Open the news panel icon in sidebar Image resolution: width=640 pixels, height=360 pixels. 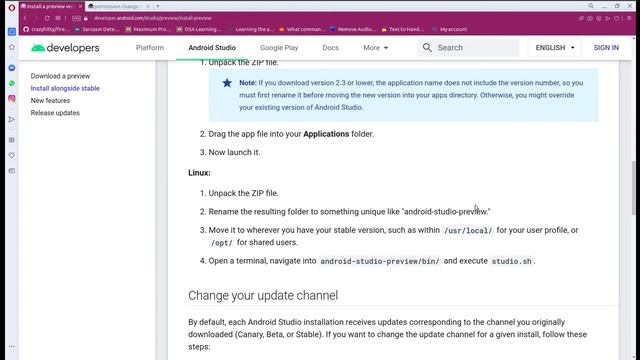[11, 171]
